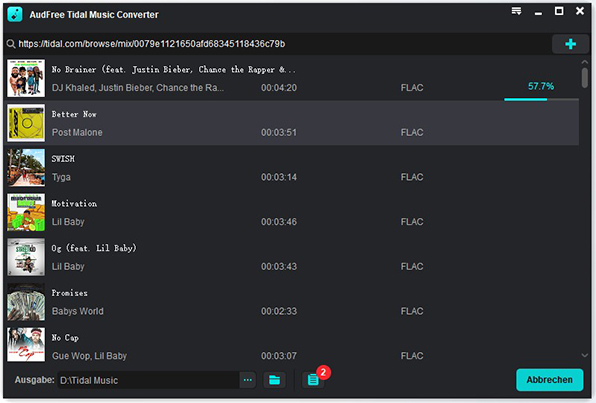Click the Tyga artist name
596x403 pixels.
[x=61, y=177]
